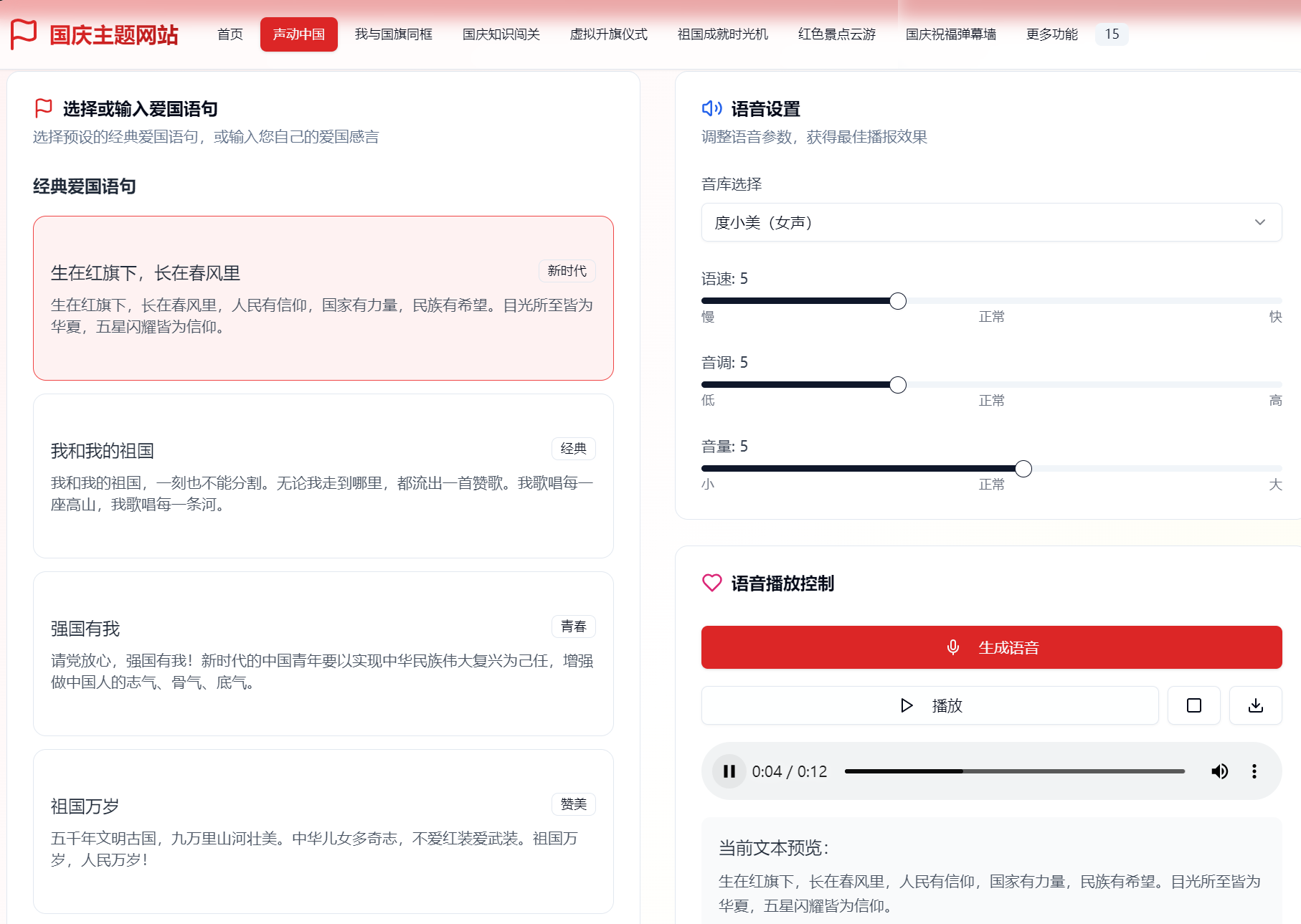Viewport: 1301px width, 924px height.
Task: Open audio player more options menu
Action: (1254, 771)
